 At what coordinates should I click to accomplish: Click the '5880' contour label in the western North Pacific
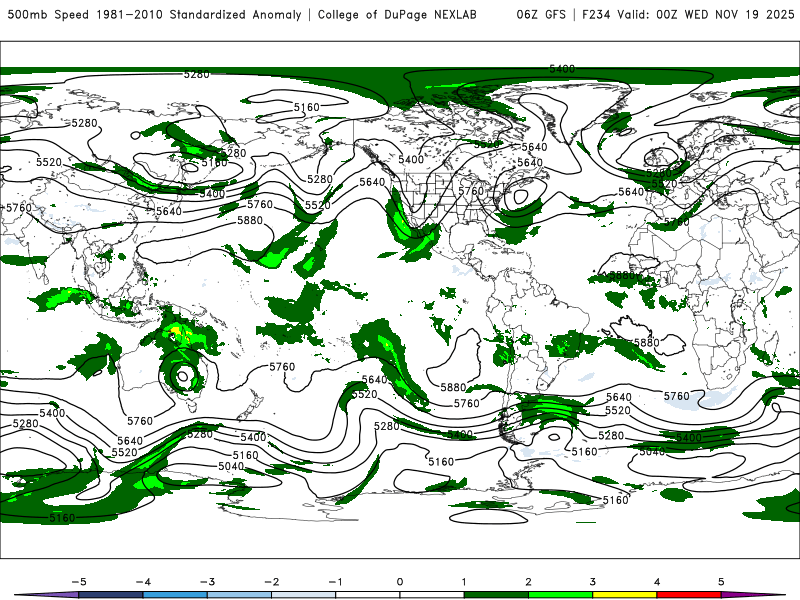point(250,220)
